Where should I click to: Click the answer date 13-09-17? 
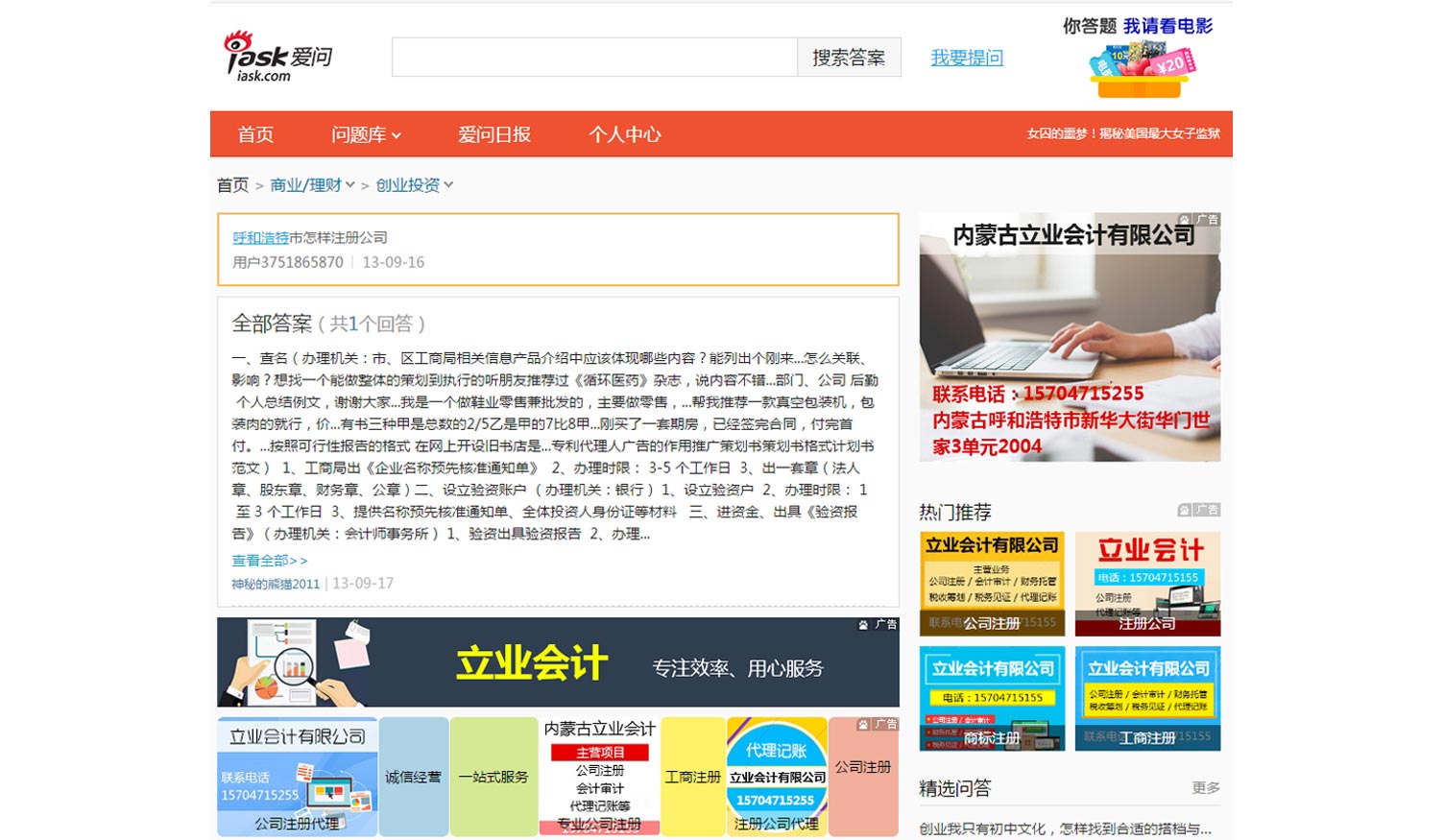click(x=363, y=584)
